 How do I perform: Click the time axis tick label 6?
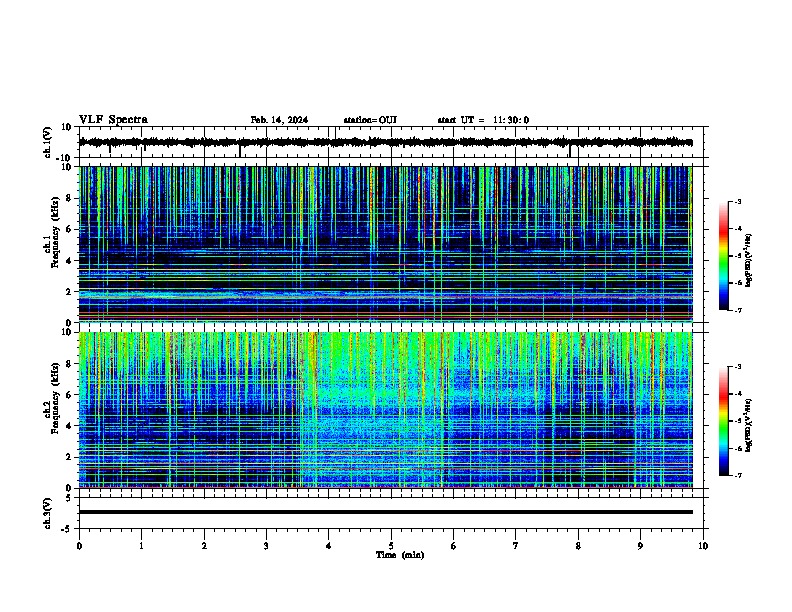point(454,546)
